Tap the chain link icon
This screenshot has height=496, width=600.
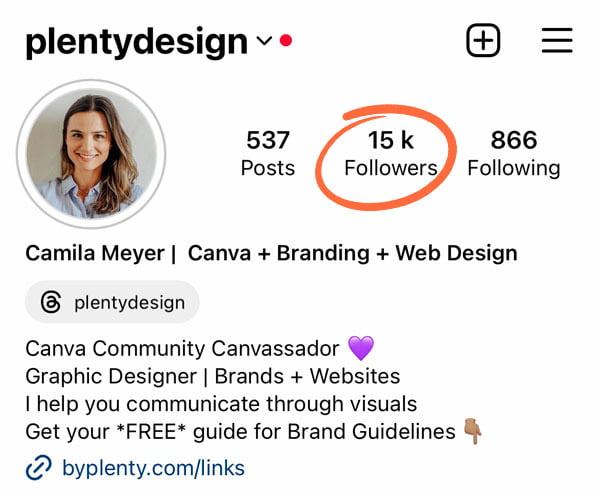(38, 468)
